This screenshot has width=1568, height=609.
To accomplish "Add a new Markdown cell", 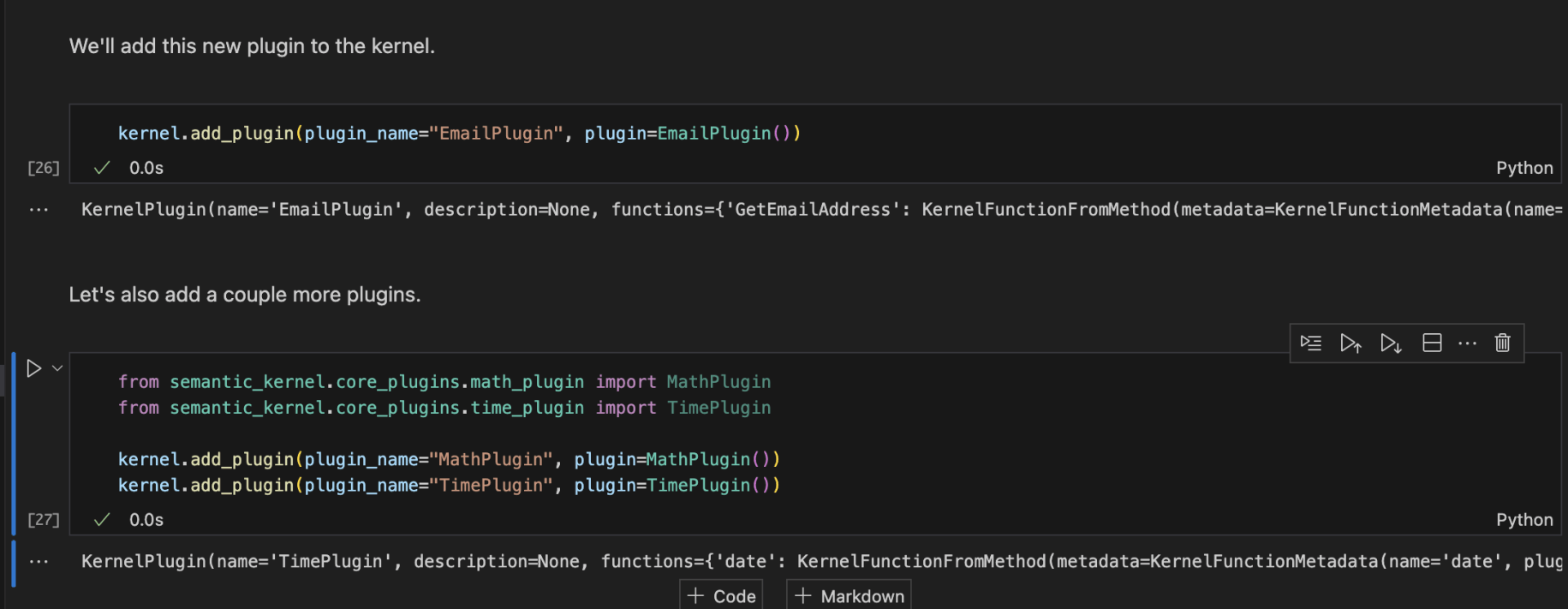I will [849, 595].
